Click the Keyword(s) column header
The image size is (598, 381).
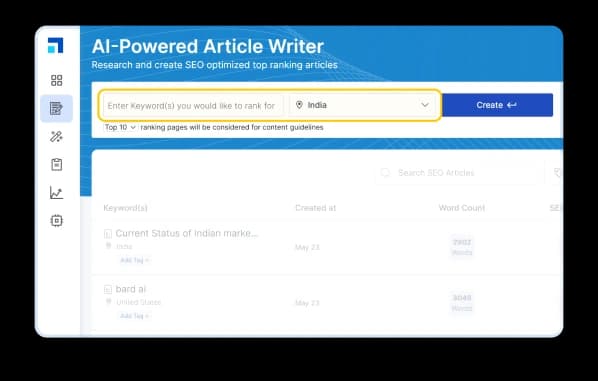[125, 208]
